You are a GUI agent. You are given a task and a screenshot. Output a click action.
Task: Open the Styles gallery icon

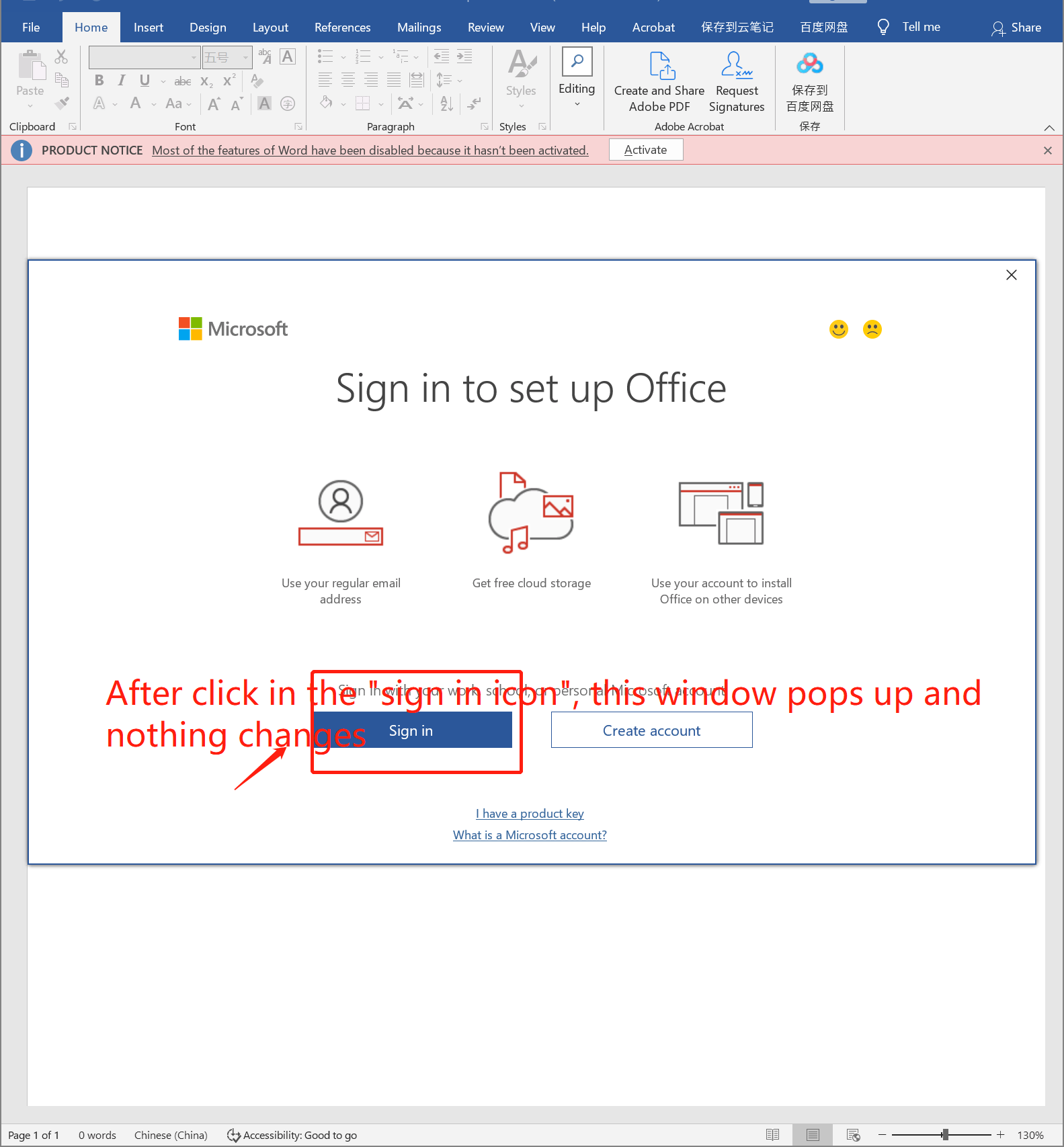[522, 63]
